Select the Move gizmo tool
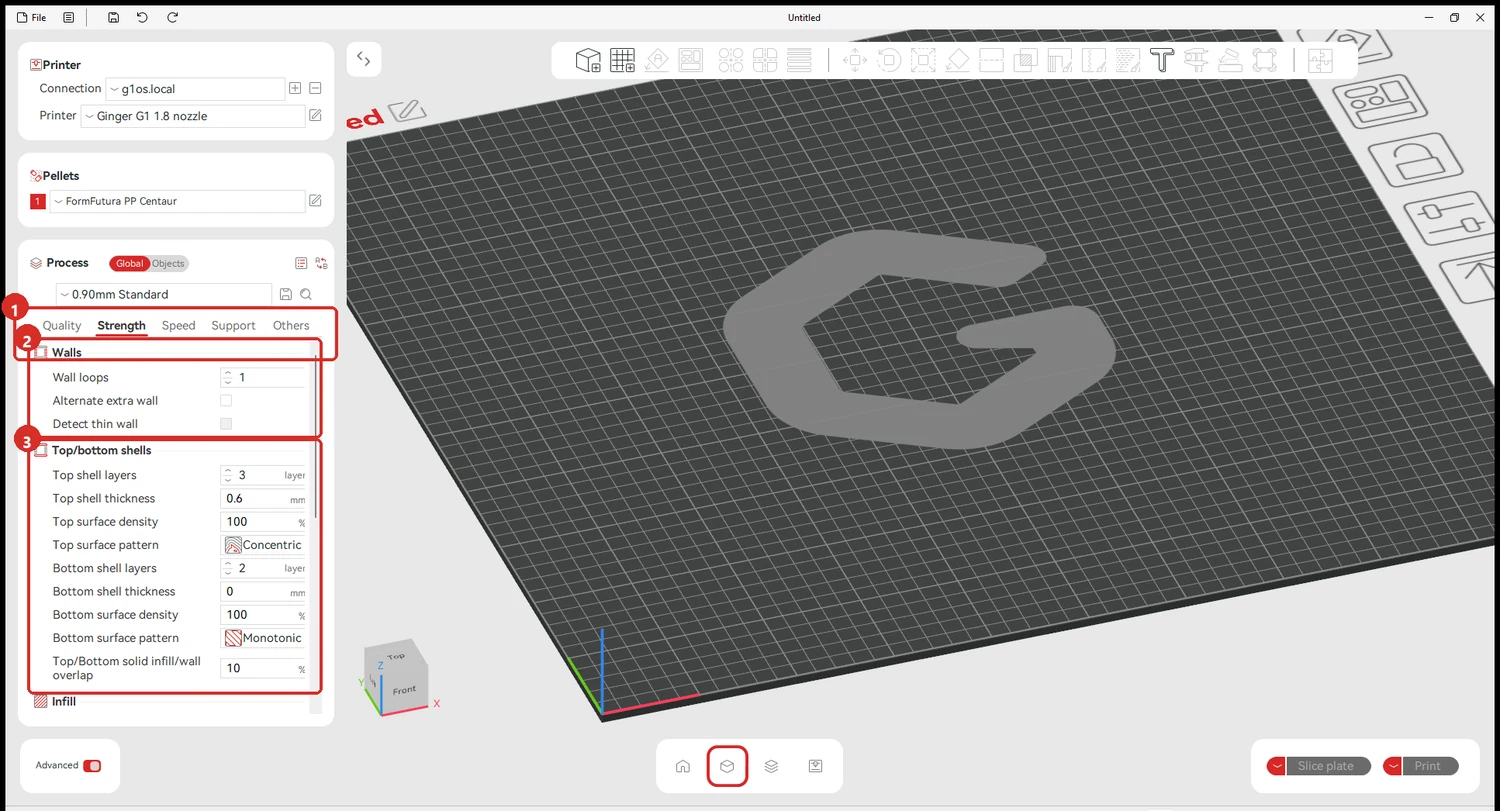This screenshot has width=1500, height=811. coord(855,60)
